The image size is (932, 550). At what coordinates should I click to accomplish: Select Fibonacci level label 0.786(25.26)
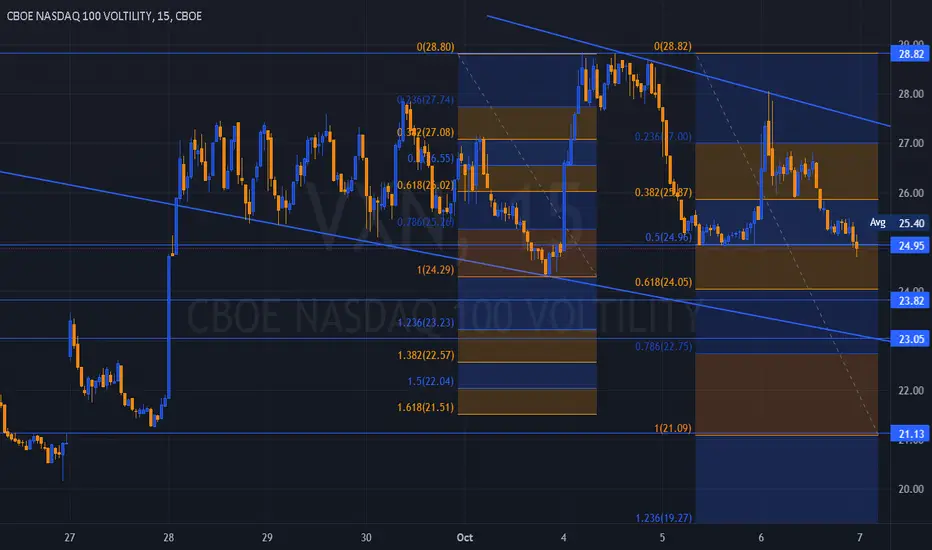[426, 222]
